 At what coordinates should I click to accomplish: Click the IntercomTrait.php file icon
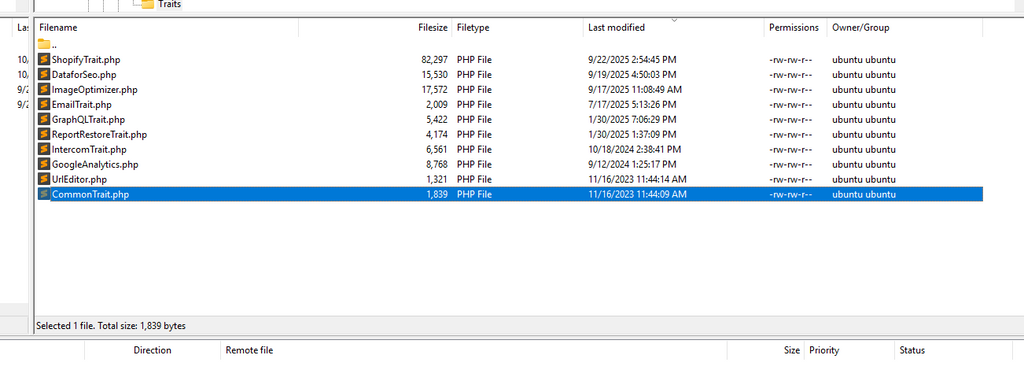[x=44, y=150]
